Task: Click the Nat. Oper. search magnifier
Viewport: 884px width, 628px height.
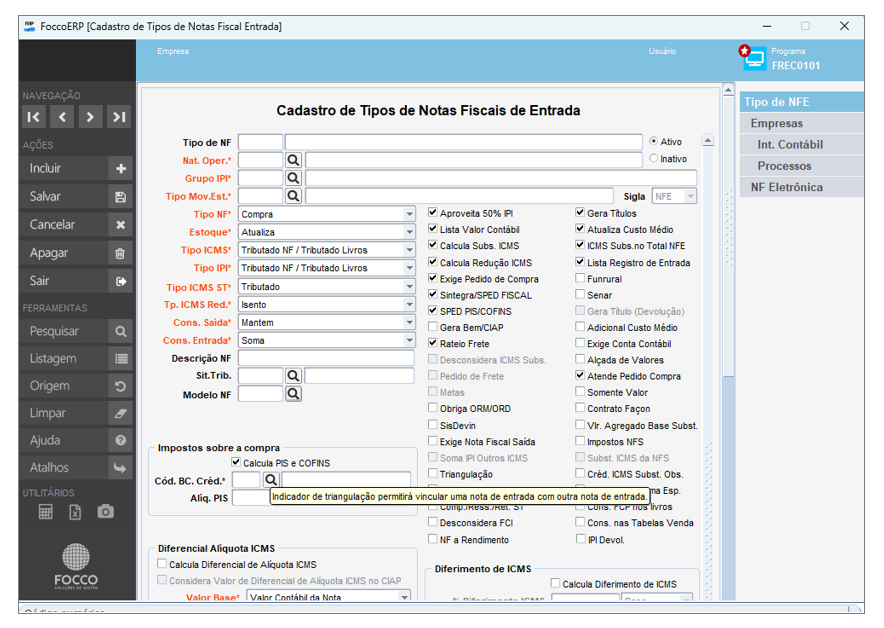Action: click(x=293, y=160)
